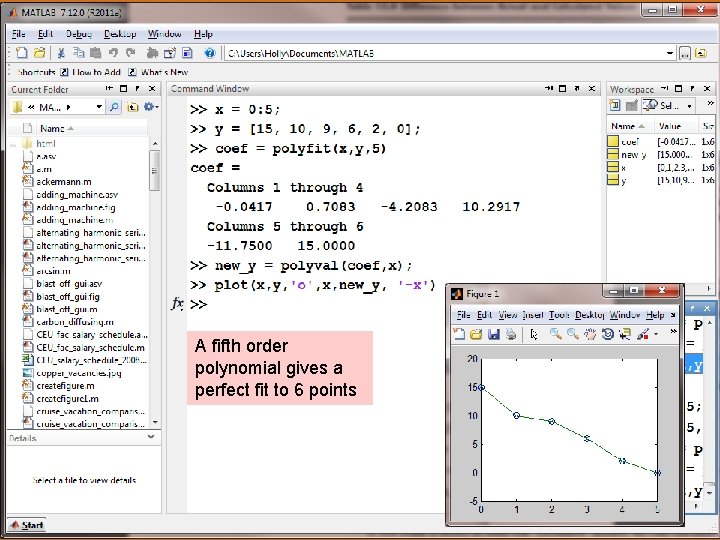Open the brush color dropdown arrow
This screenshot has height=540, width=720.
(656, 334)
